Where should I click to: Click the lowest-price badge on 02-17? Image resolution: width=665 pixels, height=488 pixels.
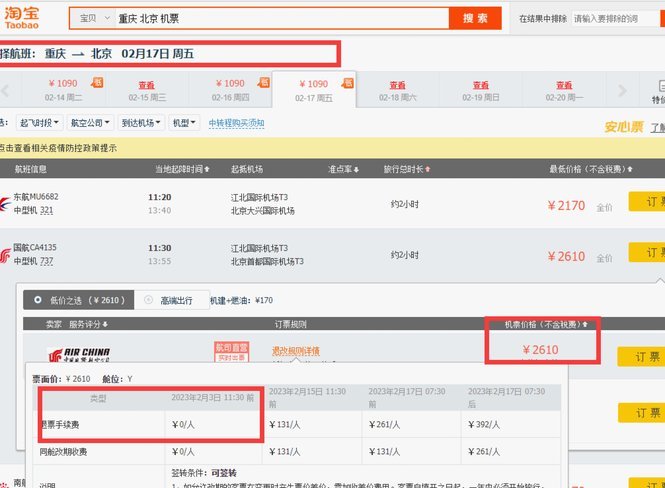[348, 83]
